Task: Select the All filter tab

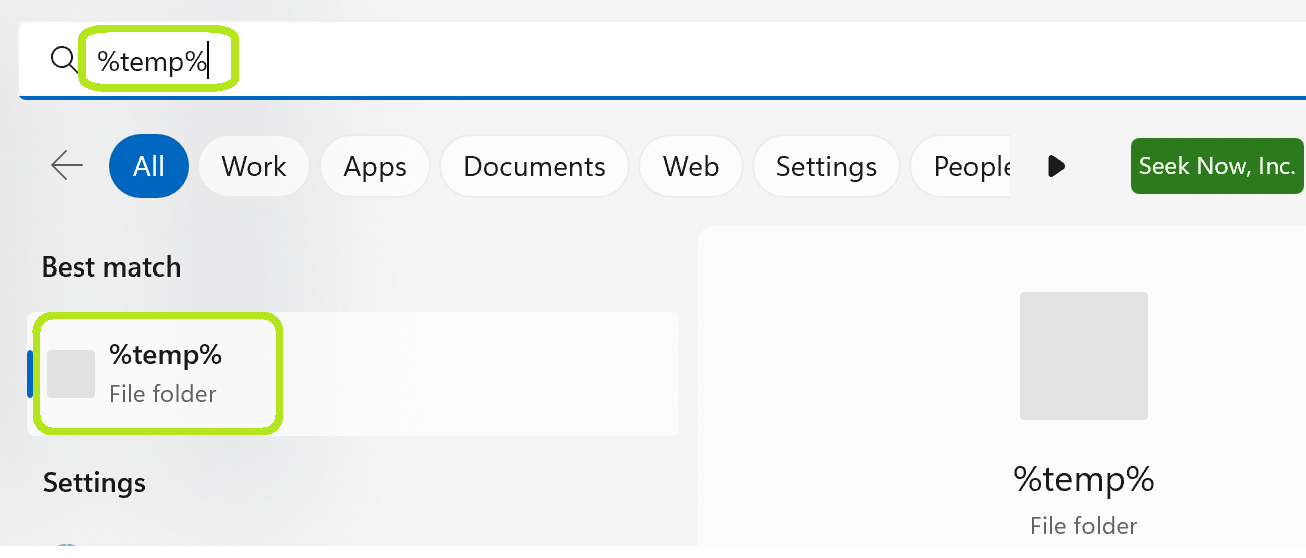Action: pyautogui.click(x=149, y=166)
